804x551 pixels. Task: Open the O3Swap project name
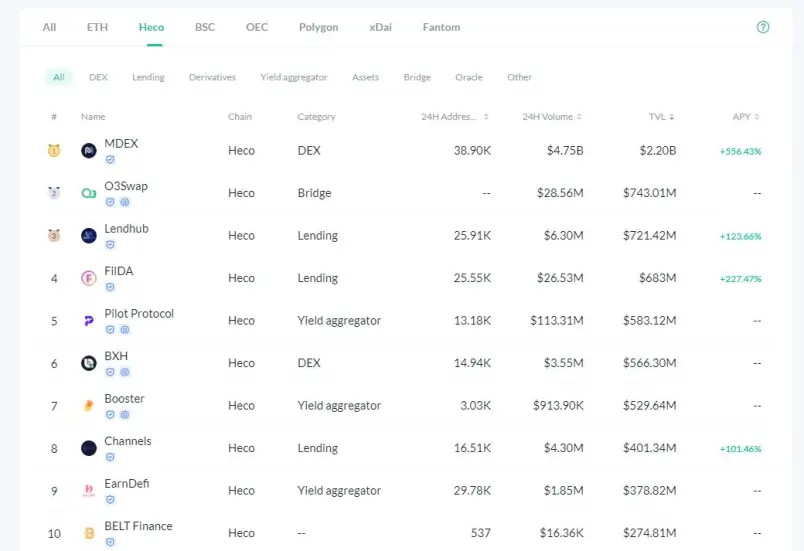tap(126, 186)
